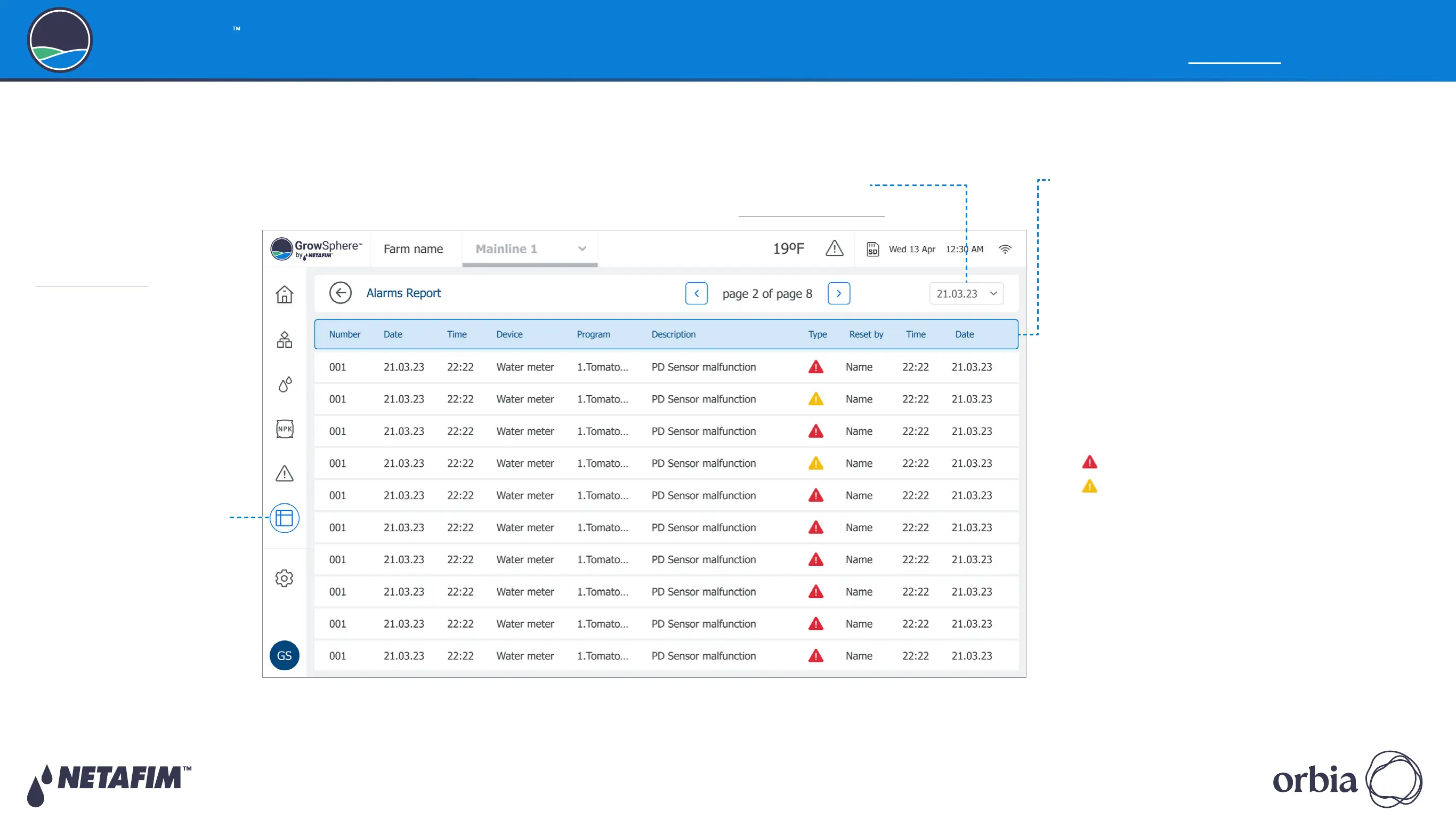Click the Description column header

pyautogui.click(x=673, y=334)
